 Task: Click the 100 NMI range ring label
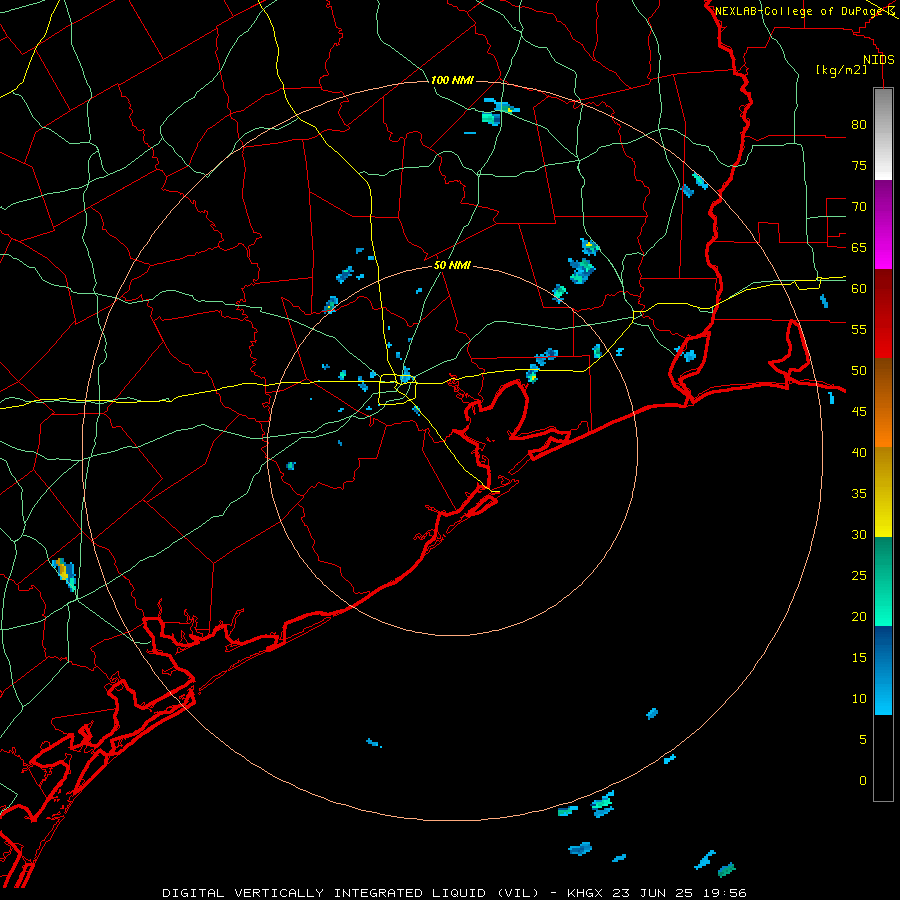[452, 80]
